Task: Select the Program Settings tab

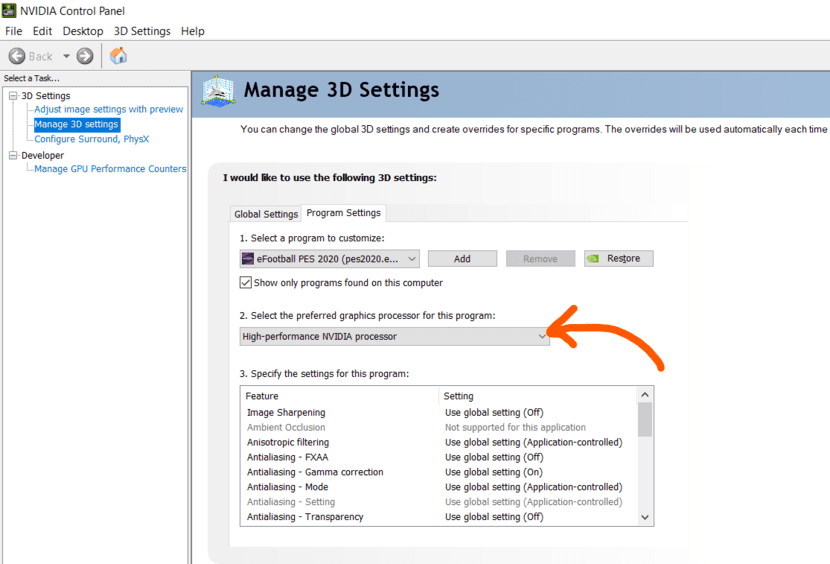Action: [344, 213]
